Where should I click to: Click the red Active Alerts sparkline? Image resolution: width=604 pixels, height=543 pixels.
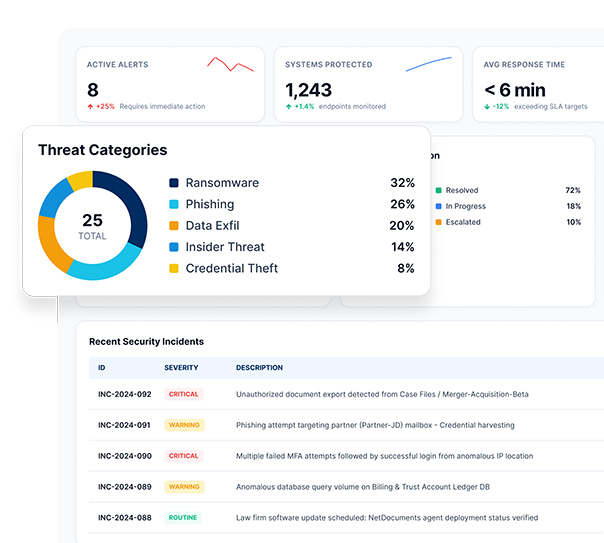point(230,64)
